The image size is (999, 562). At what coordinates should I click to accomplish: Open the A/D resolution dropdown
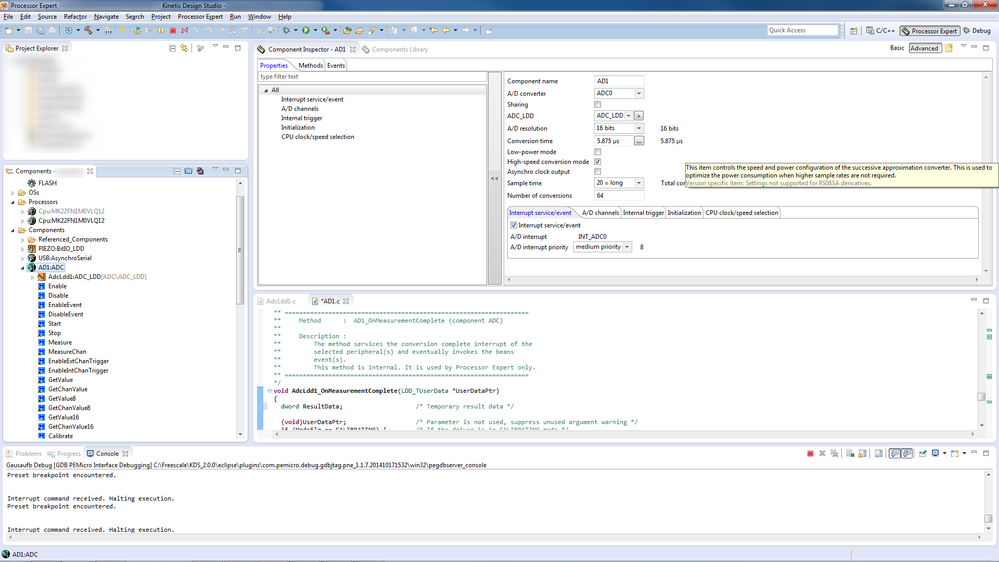[x=639, y=128]
